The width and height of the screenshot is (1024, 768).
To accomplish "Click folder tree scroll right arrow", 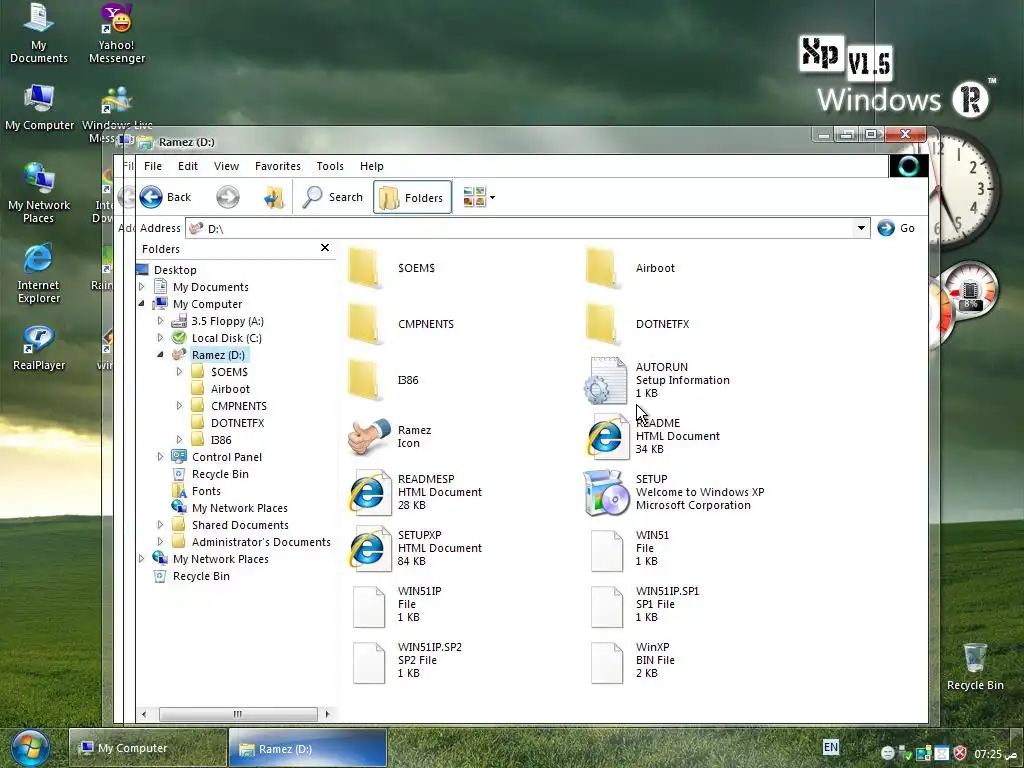I will [327, 714].
